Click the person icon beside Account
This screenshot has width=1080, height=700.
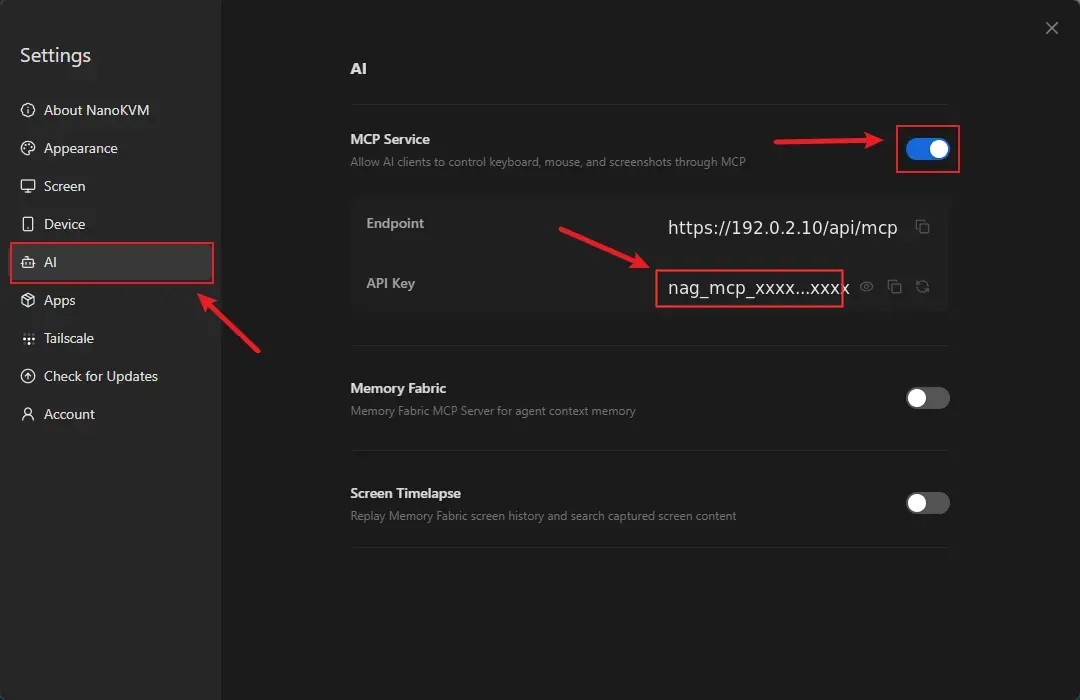pos(28,414)
